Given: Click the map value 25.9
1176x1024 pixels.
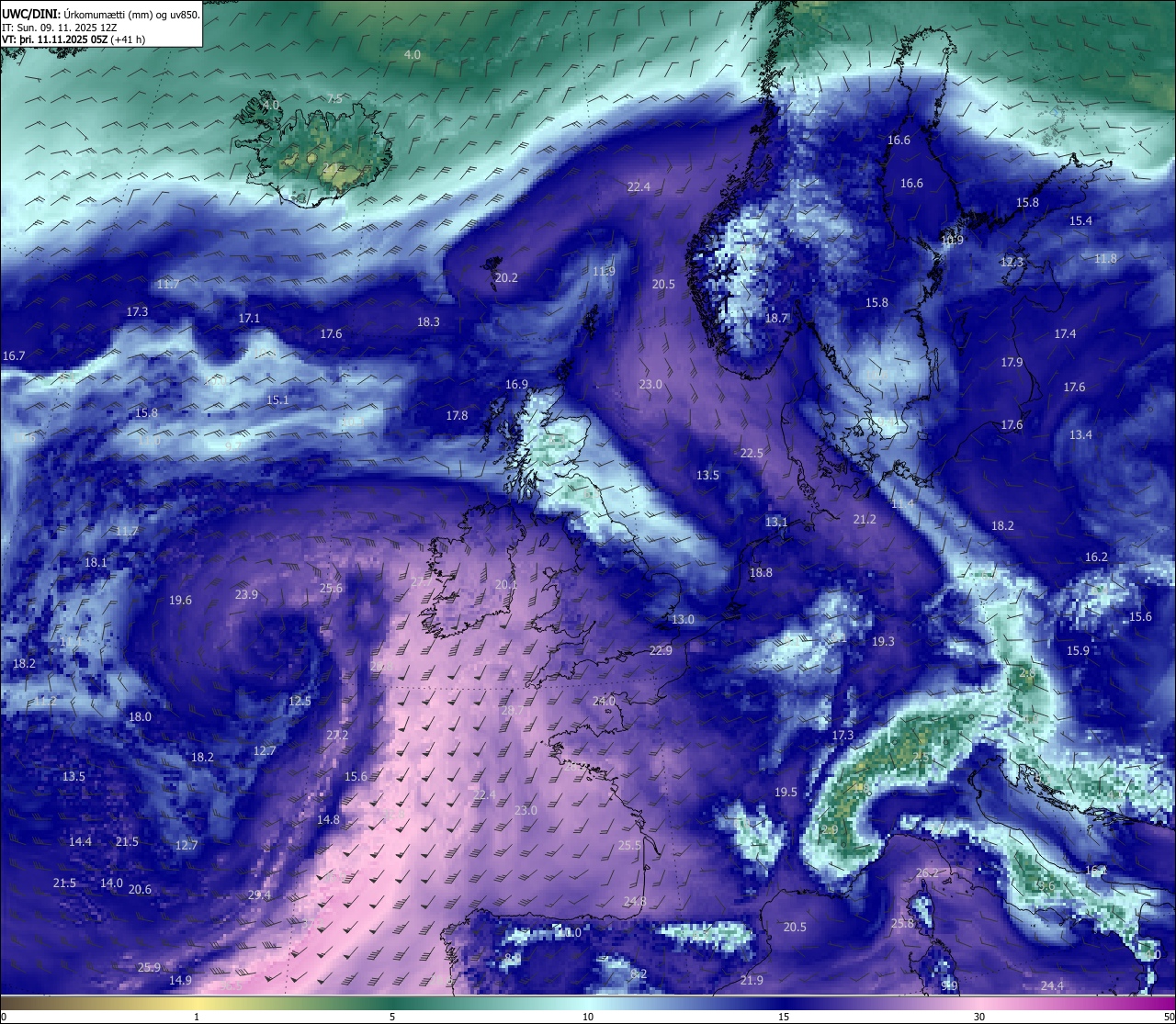Looking at the screenshot, I should (149, 967).
